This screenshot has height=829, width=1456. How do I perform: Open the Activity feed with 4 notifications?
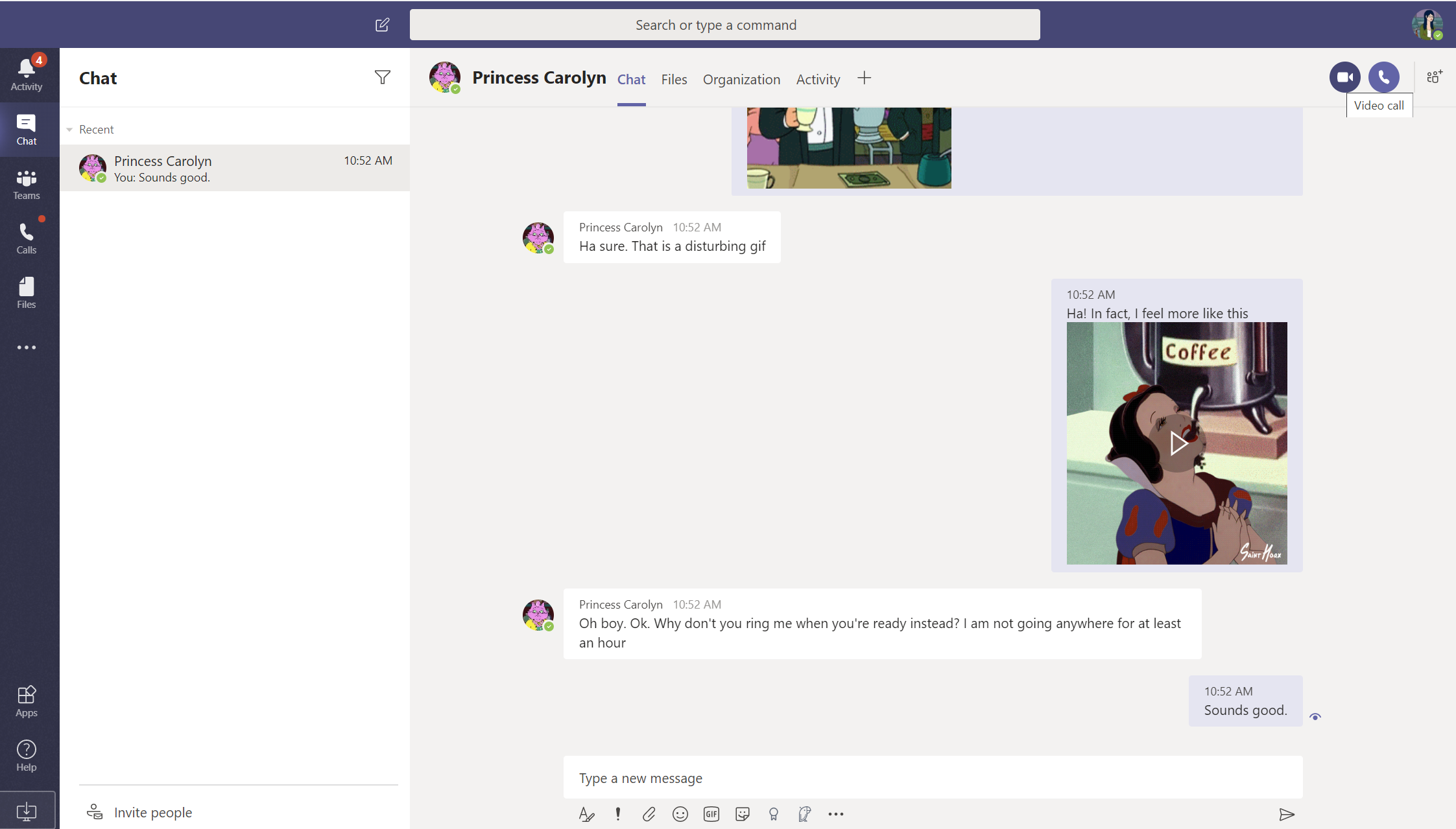[x=27, y=75]
